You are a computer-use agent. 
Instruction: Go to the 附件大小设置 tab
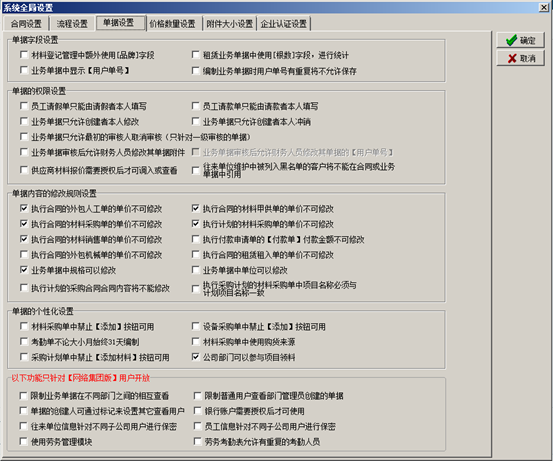coord(230,24)
